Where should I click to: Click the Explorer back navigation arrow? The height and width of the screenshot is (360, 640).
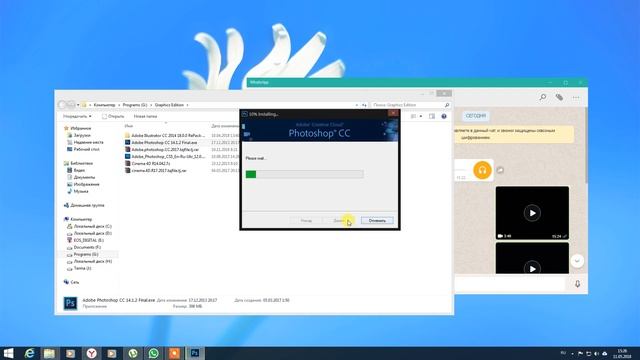pyautogui.click(x=62, y=105)
